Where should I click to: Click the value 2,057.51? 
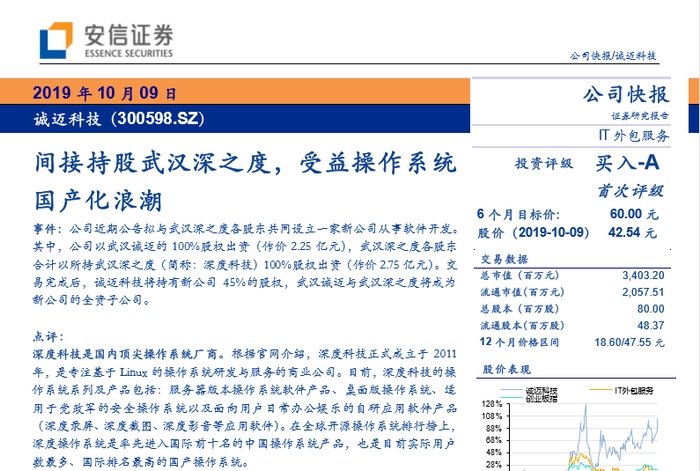coord(643,292)
